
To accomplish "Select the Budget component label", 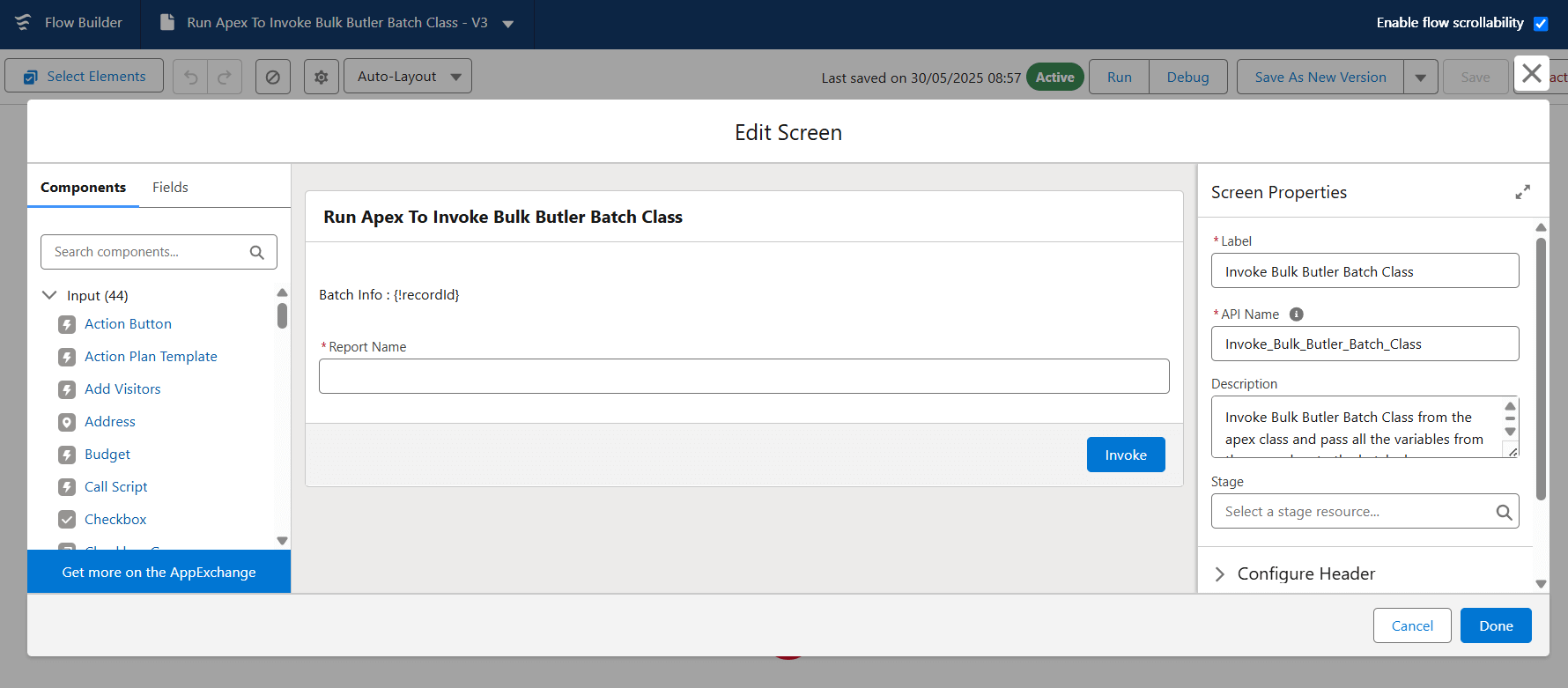I will coord(107,455).
